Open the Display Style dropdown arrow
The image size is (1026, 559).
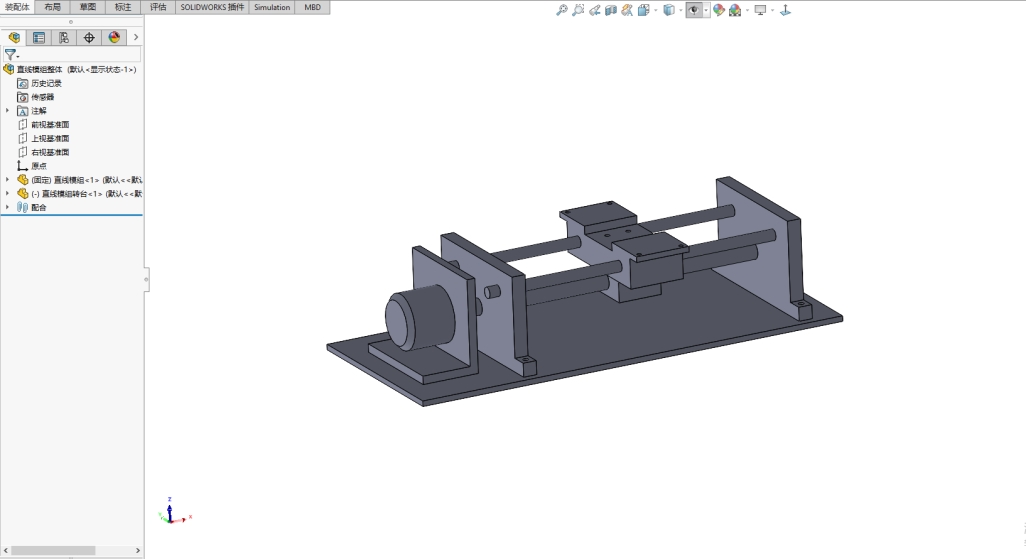click(x=680, y=10)
